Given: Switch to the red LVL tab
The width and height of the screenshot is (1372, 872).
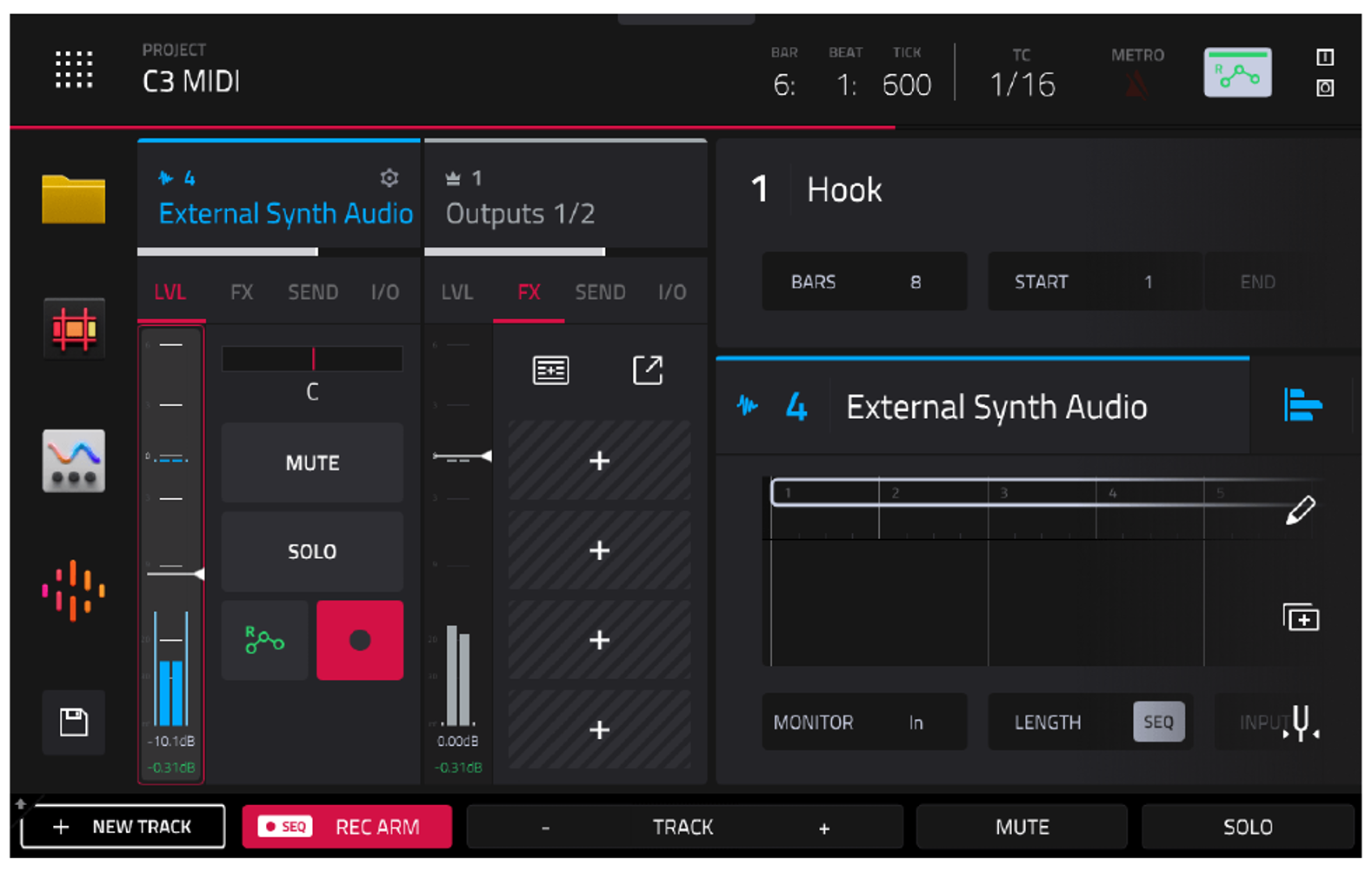Looking at the screenshot, I should pyautogui.click(x=170, y=293).
